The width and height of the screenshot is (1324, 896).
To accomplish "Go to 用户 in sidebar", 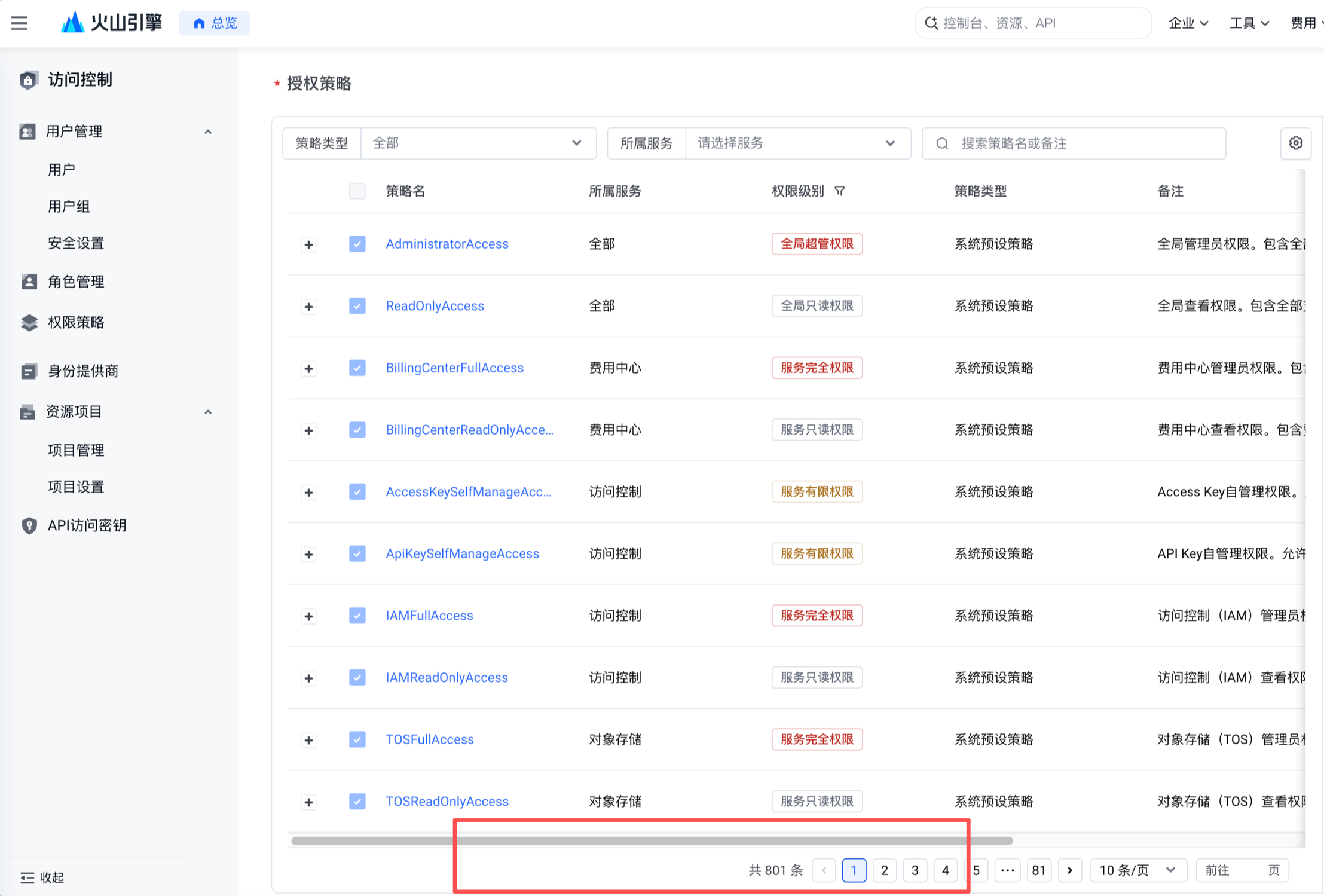I will coord(62,170).
